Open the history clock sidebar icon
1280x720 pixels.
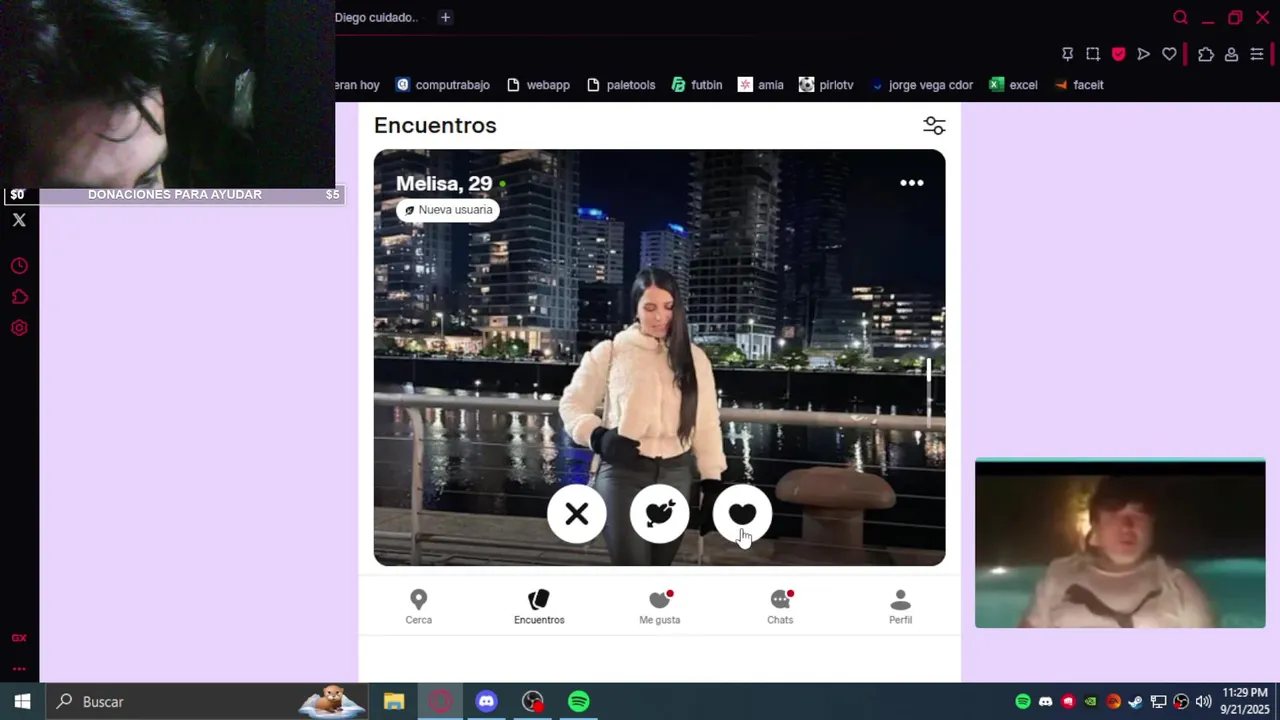(19, 266)
